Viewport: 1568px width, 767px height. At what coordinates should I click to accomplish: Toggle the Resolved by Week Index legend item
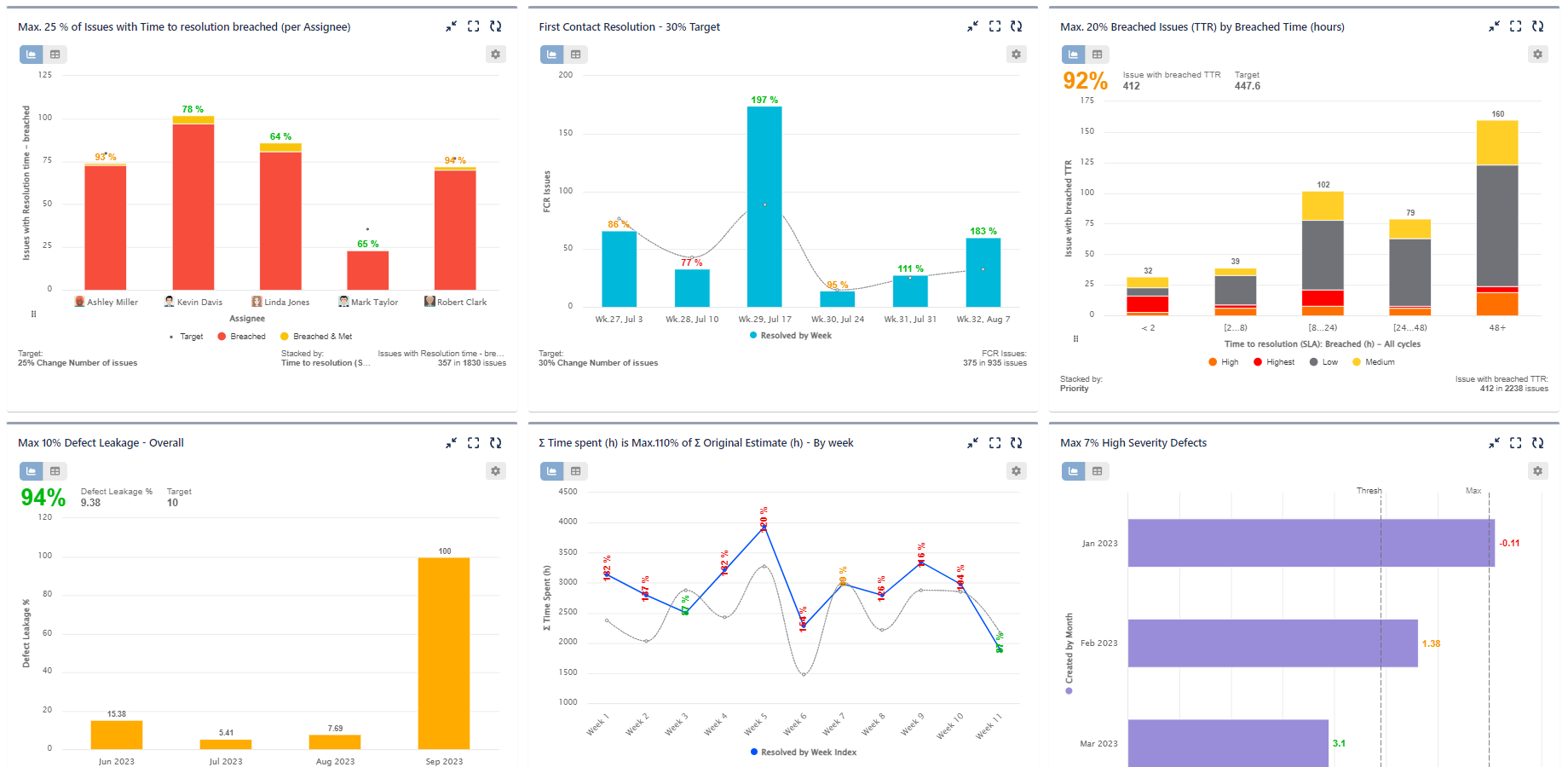click(x=804, y=753)
